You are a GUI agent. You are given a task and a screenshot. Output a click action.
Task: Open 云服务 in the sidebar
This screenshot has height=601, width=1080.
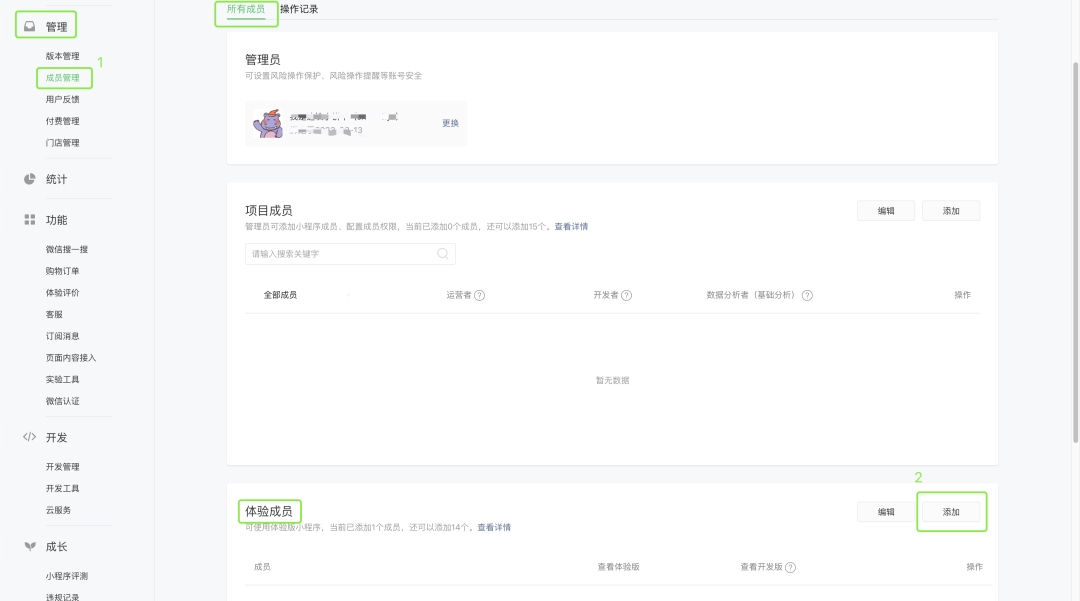click(x=59, y=510)
